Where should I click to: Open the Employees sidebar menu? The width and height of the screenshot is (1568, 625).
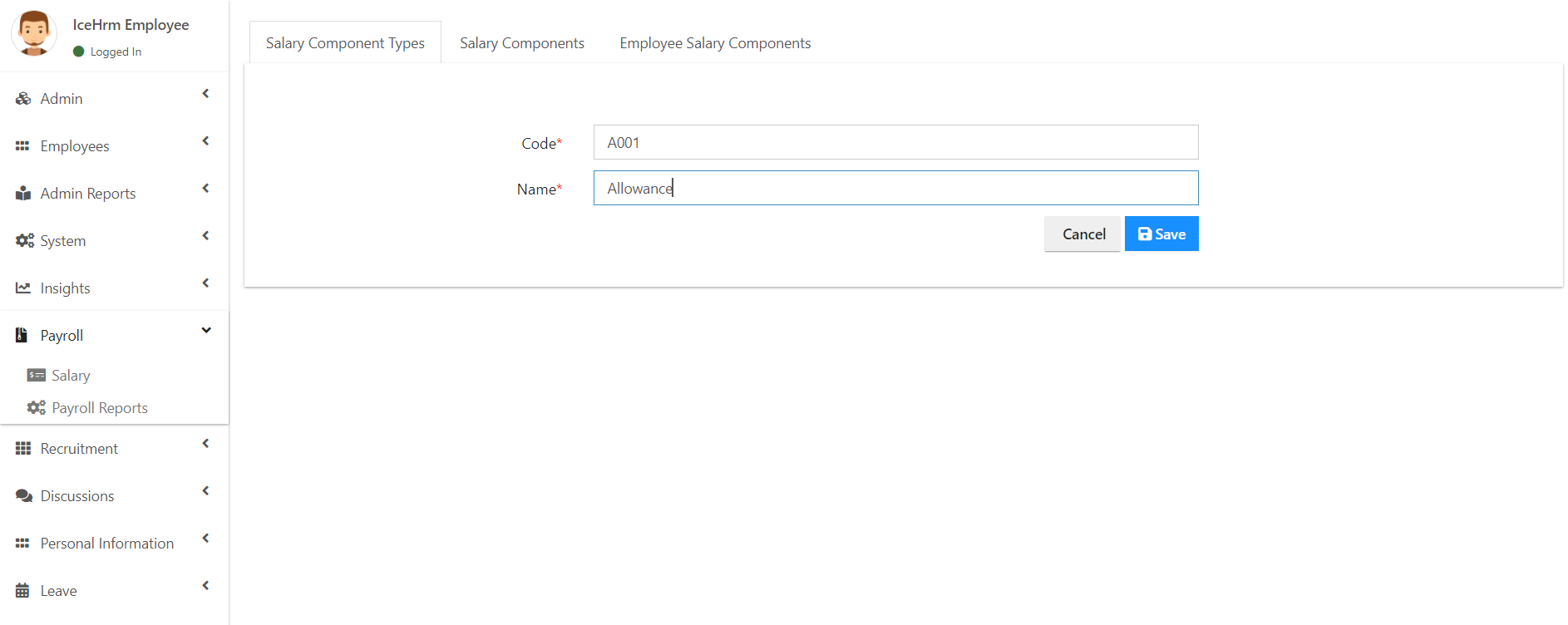(114, 146)
